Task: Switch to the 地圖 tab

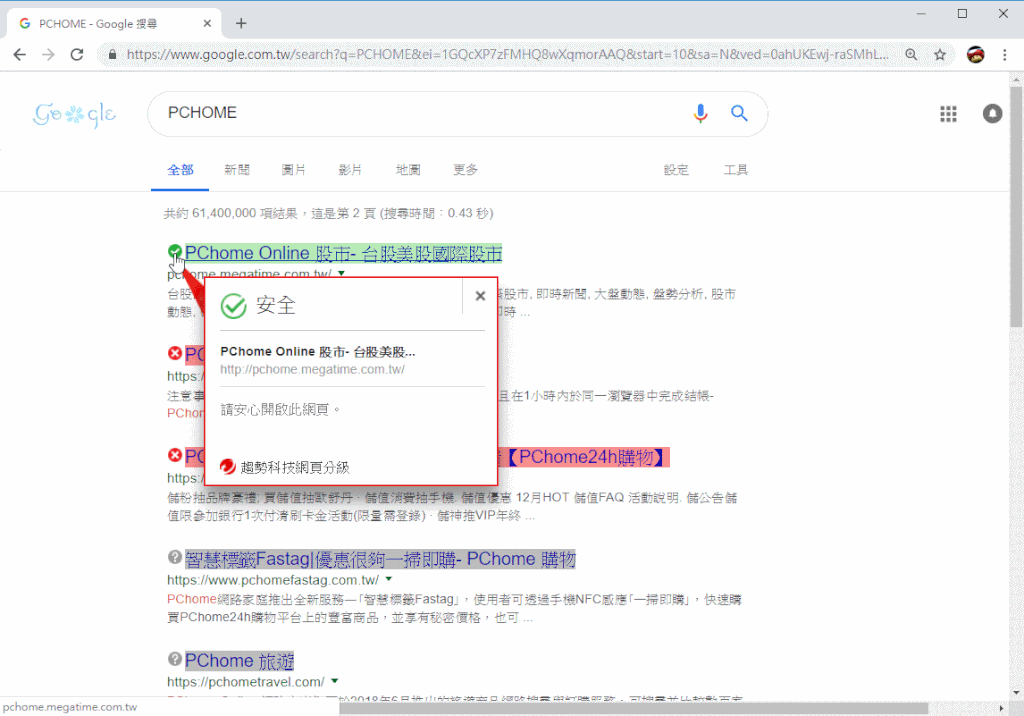Action: pyautogui.click(x=408, y=170)
